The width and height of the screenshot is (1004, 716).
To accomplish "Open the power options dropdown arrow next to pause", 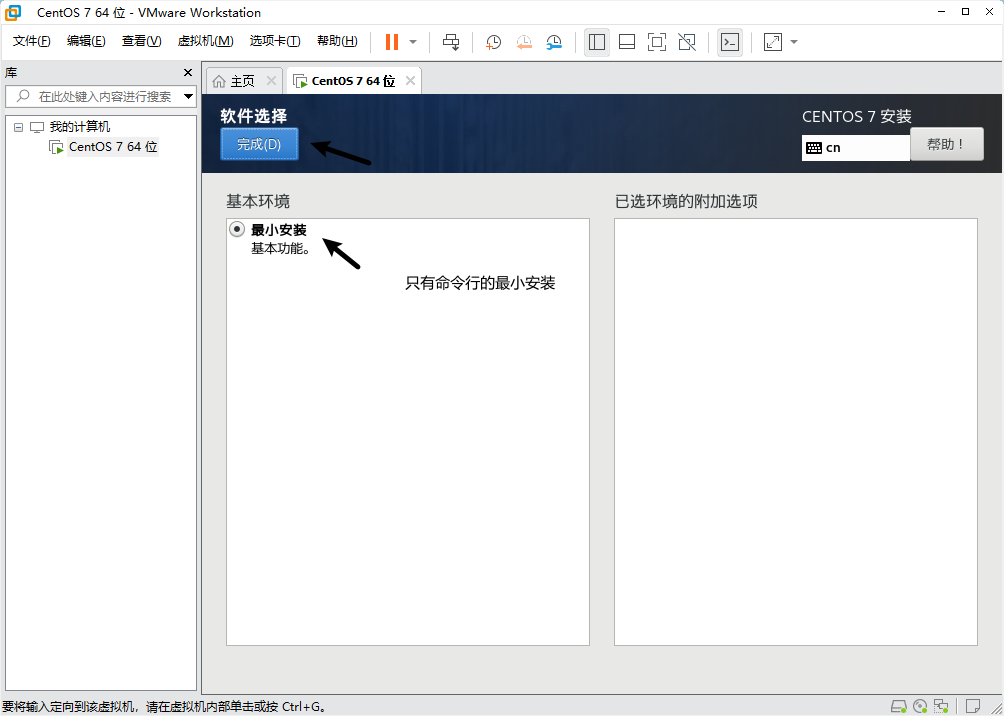I will coord(413,42).
